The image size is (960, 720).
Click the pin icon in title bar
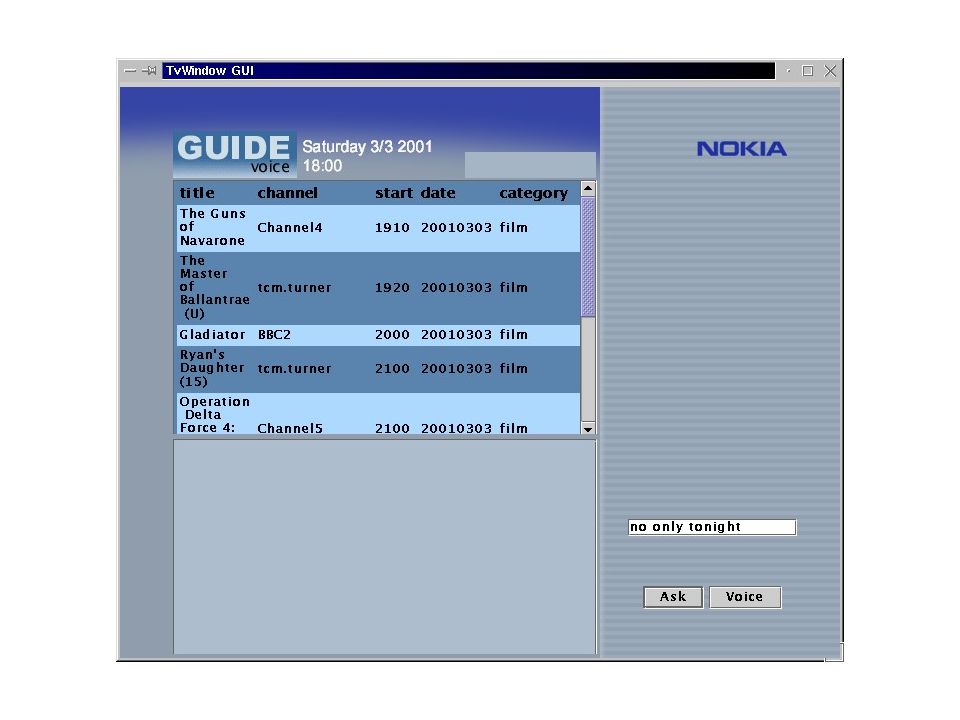click(149, 71)
